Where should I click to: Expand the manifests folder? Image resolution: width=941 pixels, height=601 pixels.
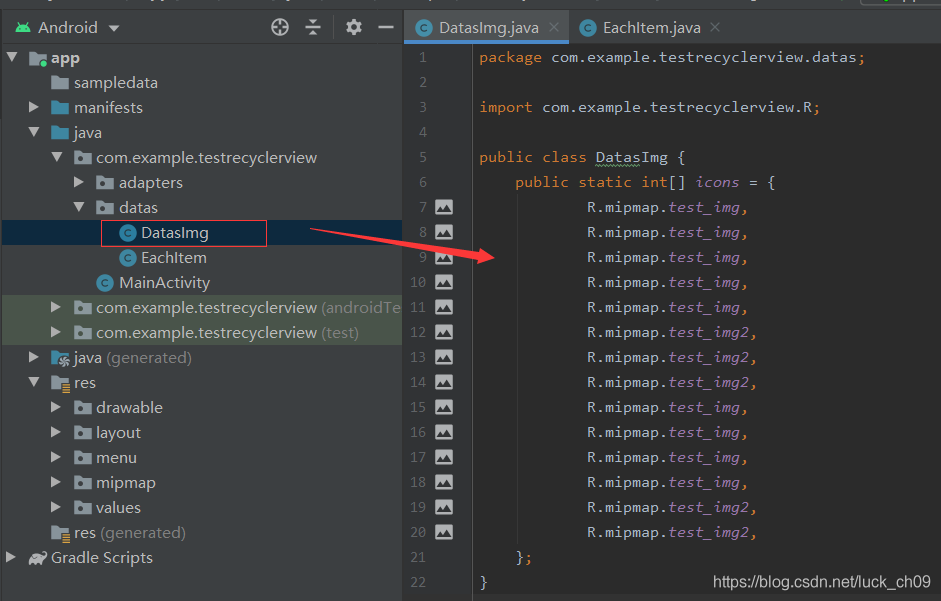(34, 107)
